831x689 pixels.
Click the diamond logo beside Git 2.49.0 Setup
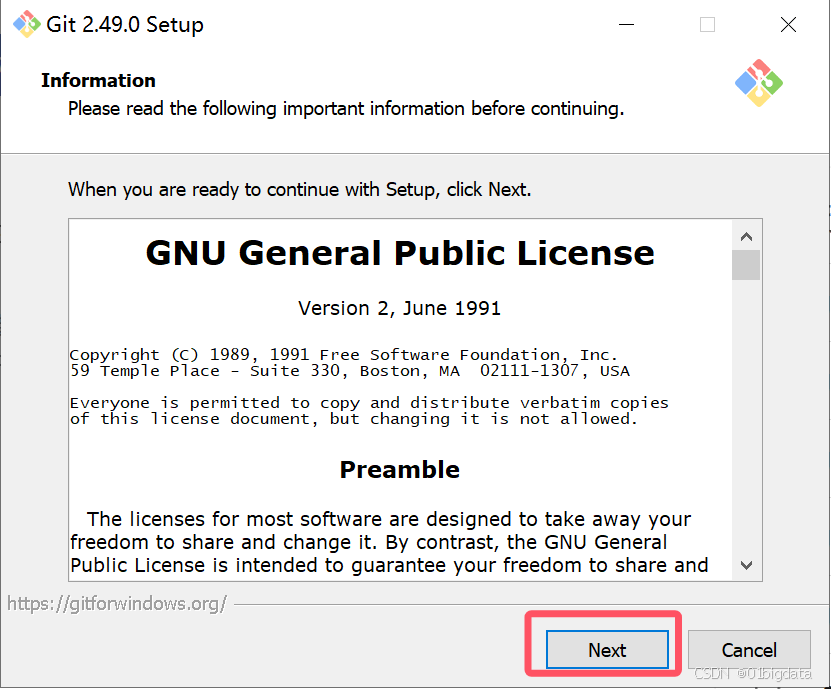click(x=25, y=24)
